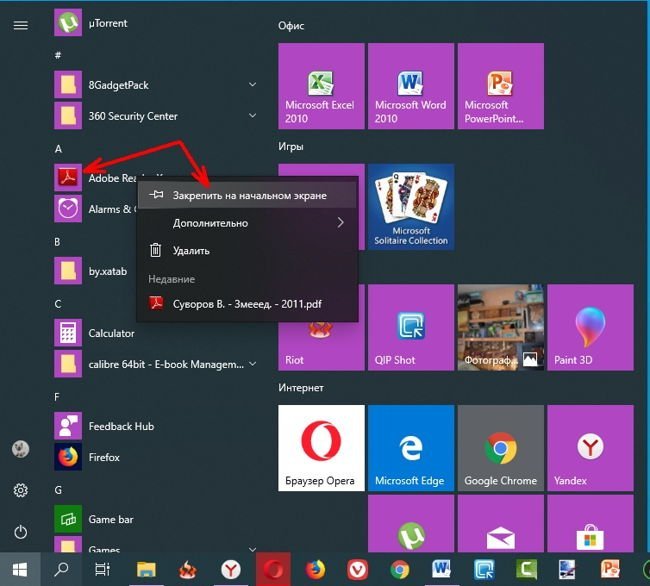650x586 pixels.
Task: Click the letter B section header
Action: (57, 242)
